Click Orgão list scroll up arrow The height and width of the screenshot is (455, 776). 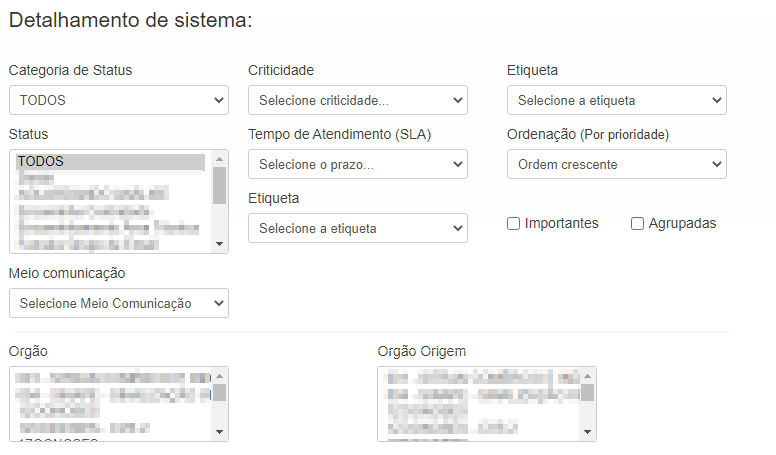(x=220, y=376)
